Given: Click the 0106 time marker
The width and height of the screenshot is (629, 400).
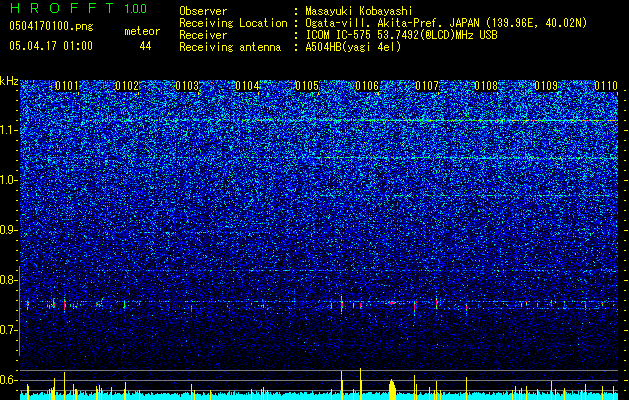Looking at the screenshot, I should (367, 86).
